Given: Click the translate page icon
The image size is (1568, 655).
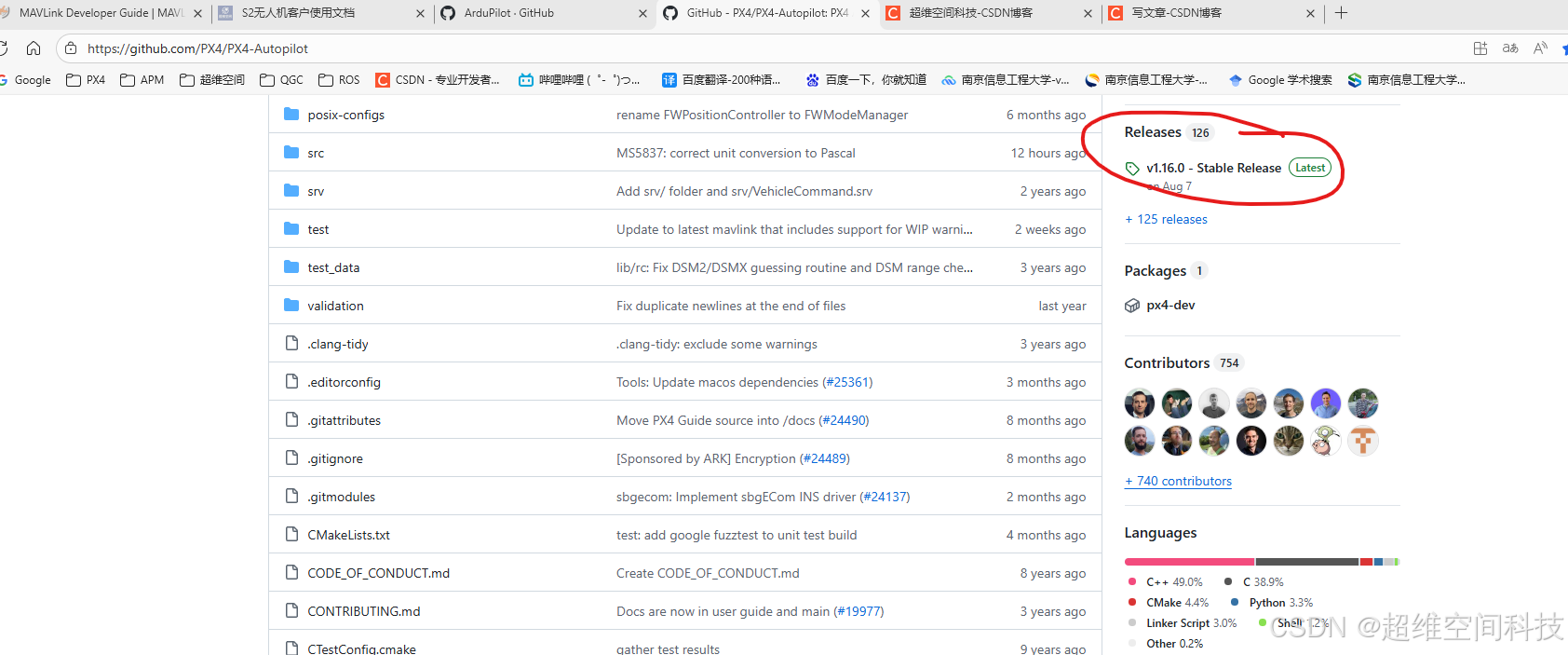Looking at the screenshot, I should tap(1510, 48).
